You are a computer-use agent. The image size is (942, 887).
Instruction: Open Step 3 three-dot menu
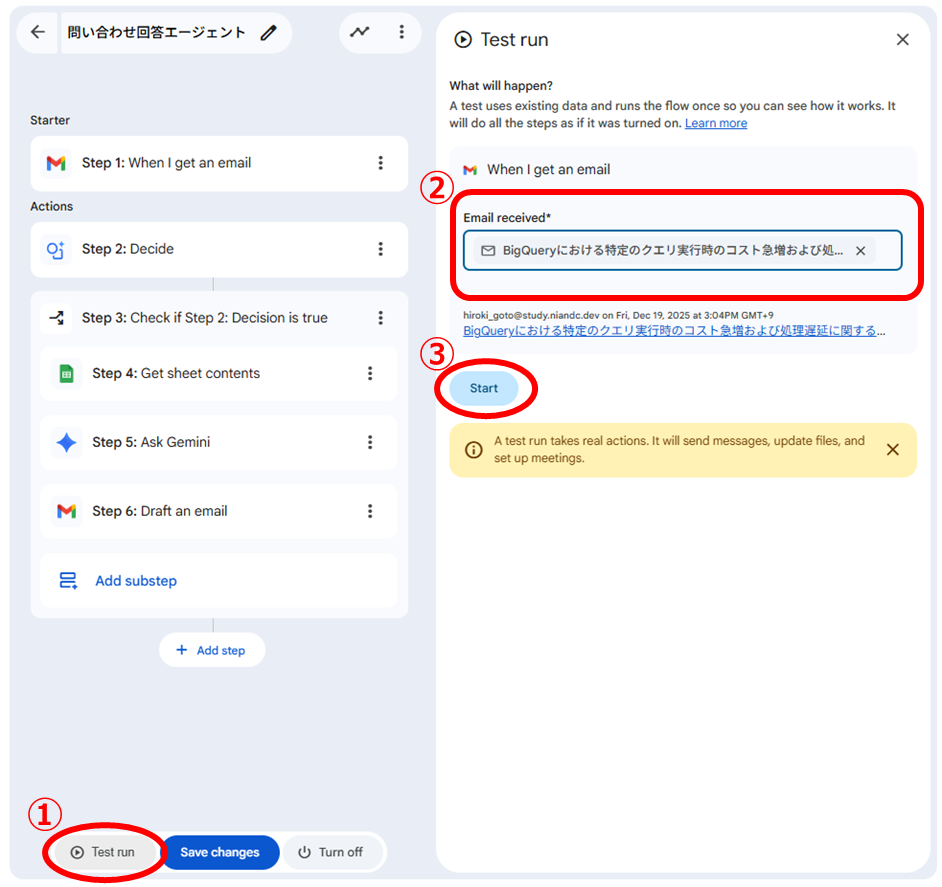(380, 318)
